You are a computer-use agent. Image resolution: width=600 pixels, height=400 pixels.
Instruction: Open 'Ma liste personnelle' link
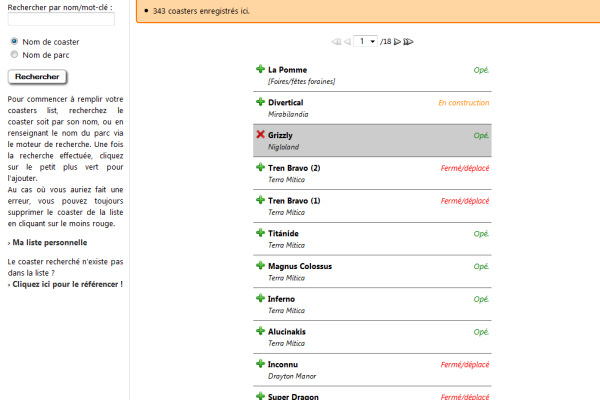point(48,242)
